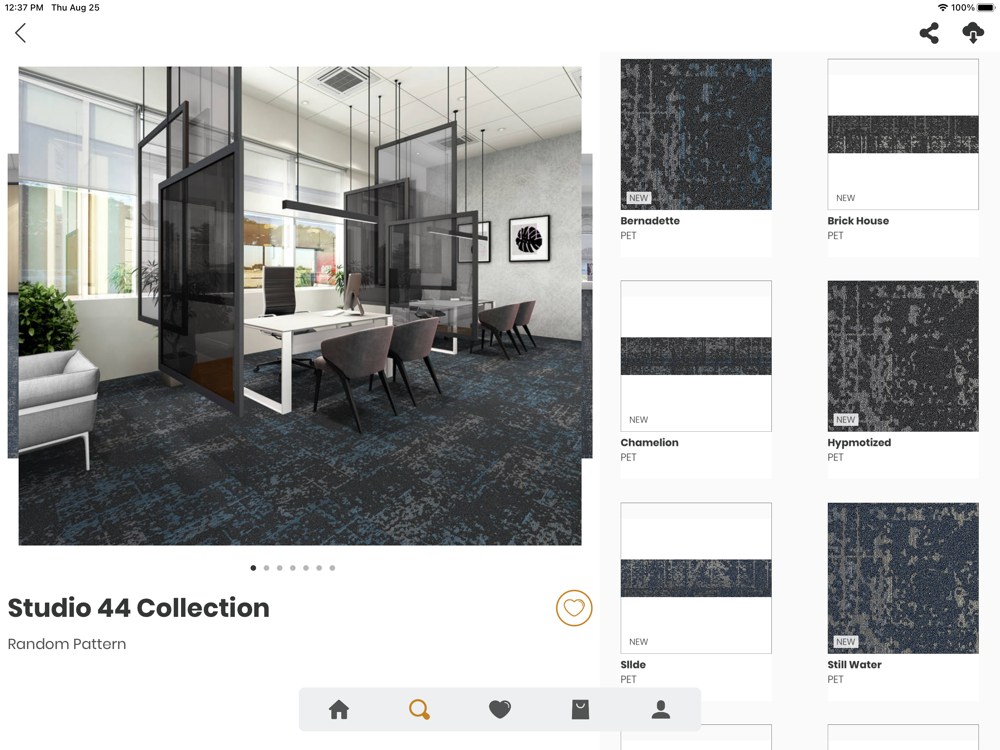Click the Slide product name

coord(633,665)
